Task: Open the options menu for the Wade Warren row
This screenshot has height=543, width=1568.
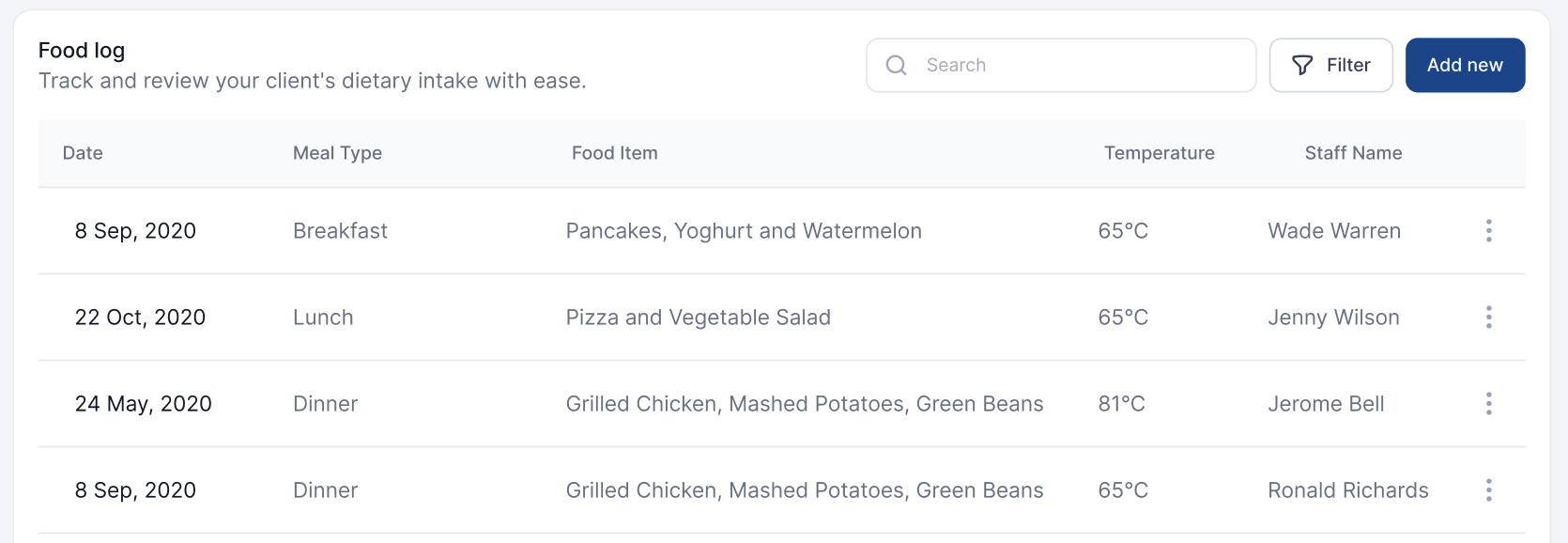Action: click(1488, 231)
